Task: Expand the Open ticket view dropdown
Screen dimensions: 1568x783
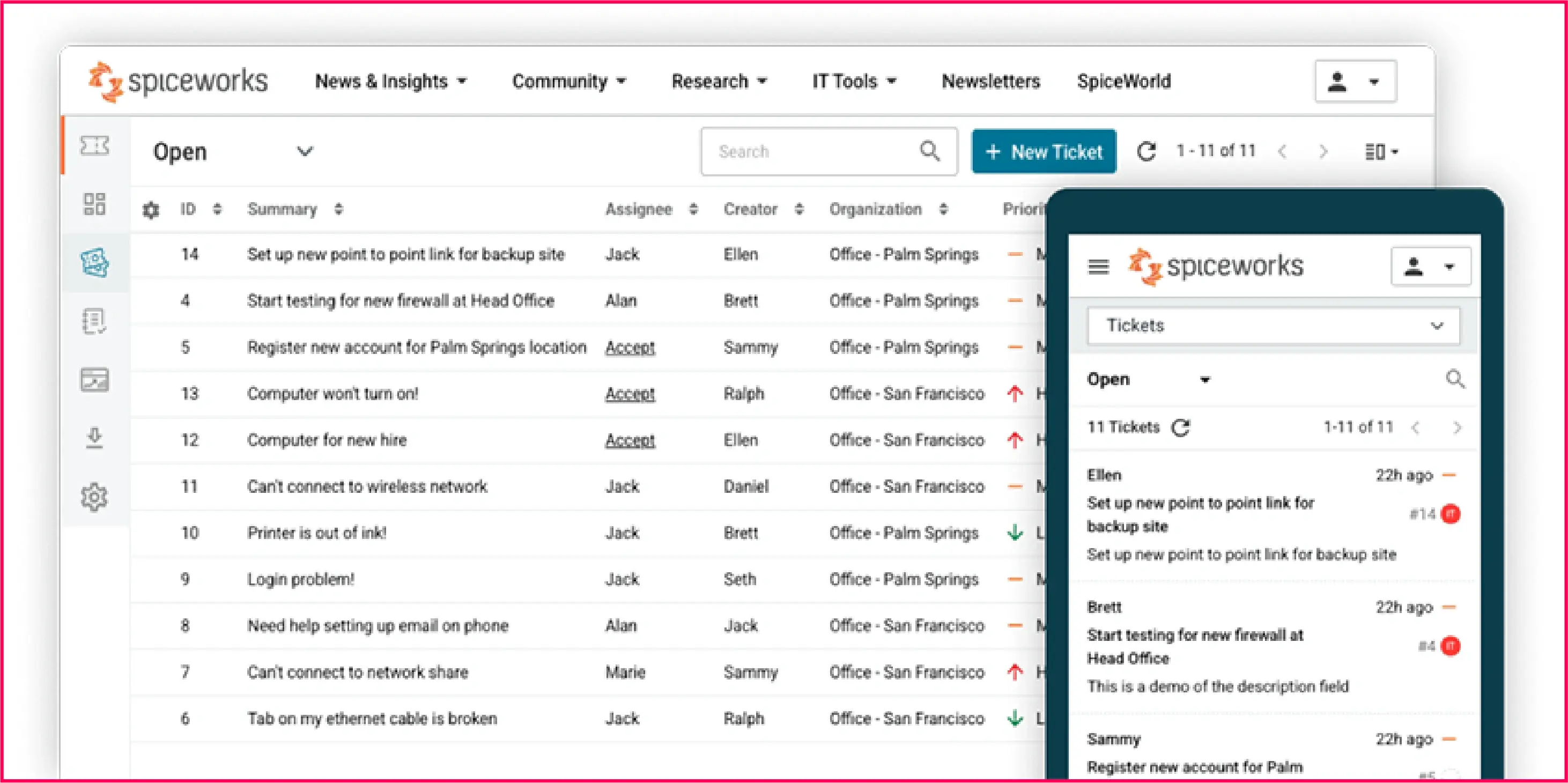Action: point(305,151)
